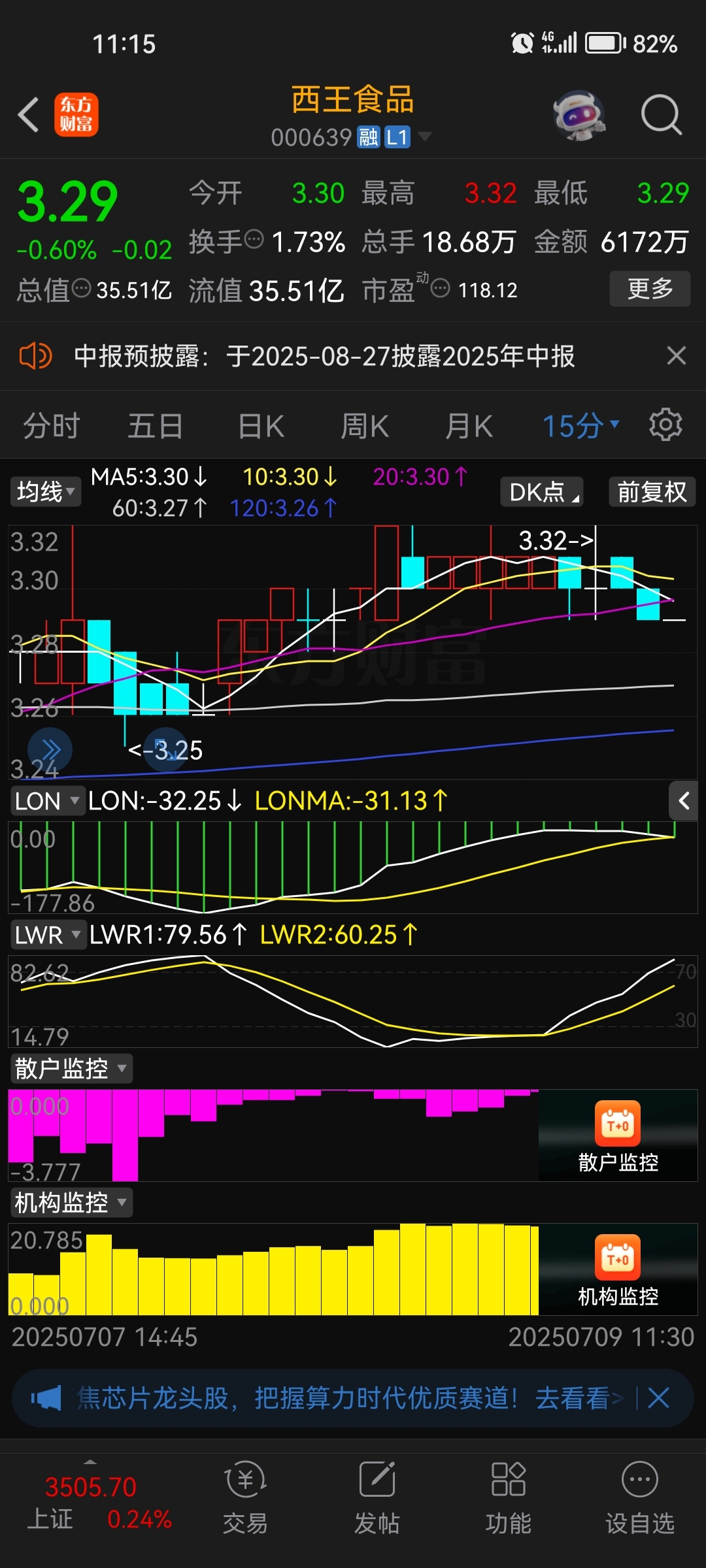Viewport: 706px width, 1568px height.
Task: Tap the info icon beside 市盈
Action: (441, 288)
